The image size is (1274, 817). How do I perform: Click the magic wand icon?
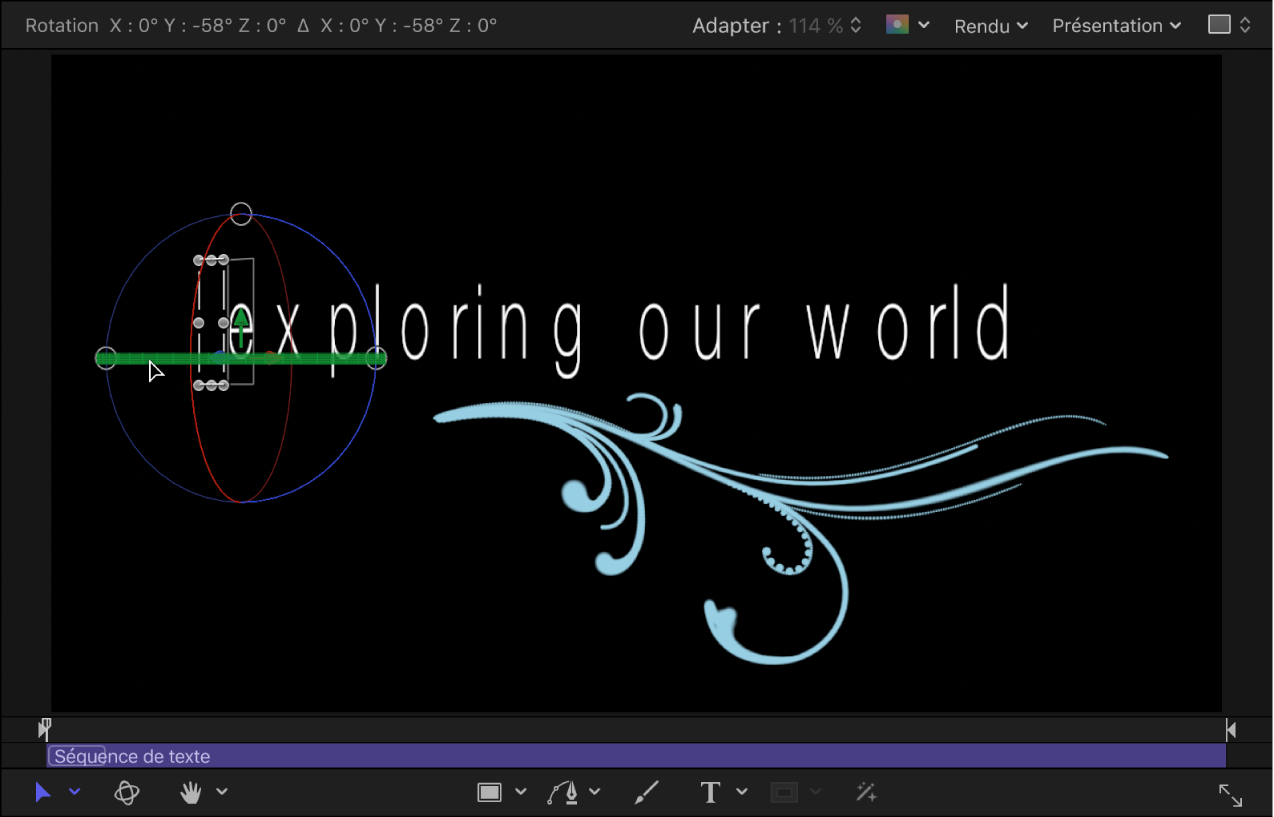pos(866,793)
